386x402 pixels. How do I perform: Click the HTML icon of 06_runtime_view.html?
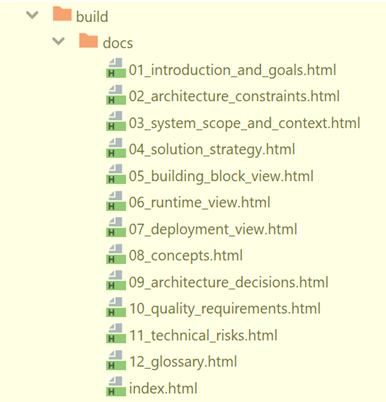(116, 201)
